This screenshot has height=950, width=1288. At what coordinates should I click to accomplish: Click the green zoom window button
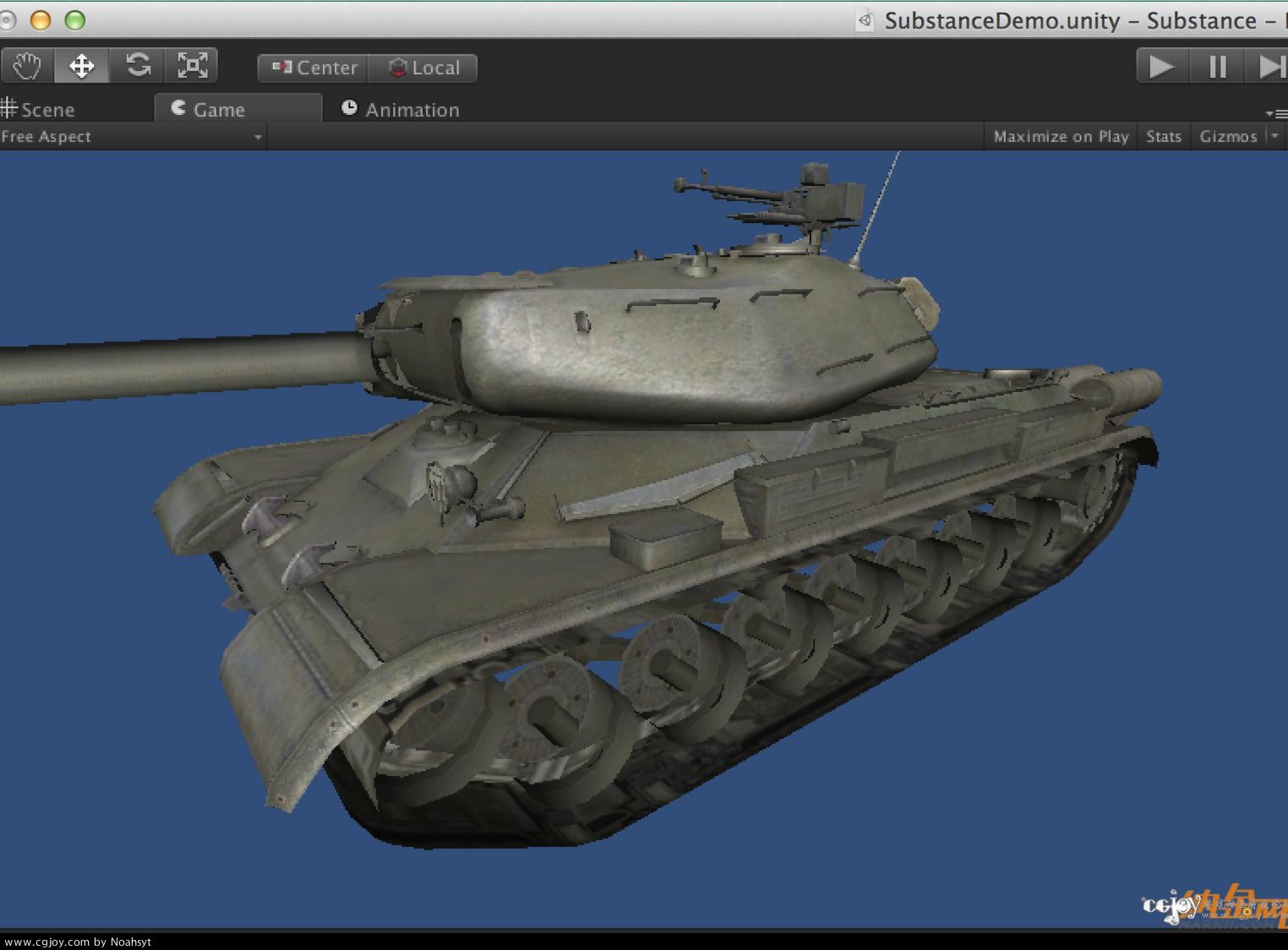75,19
